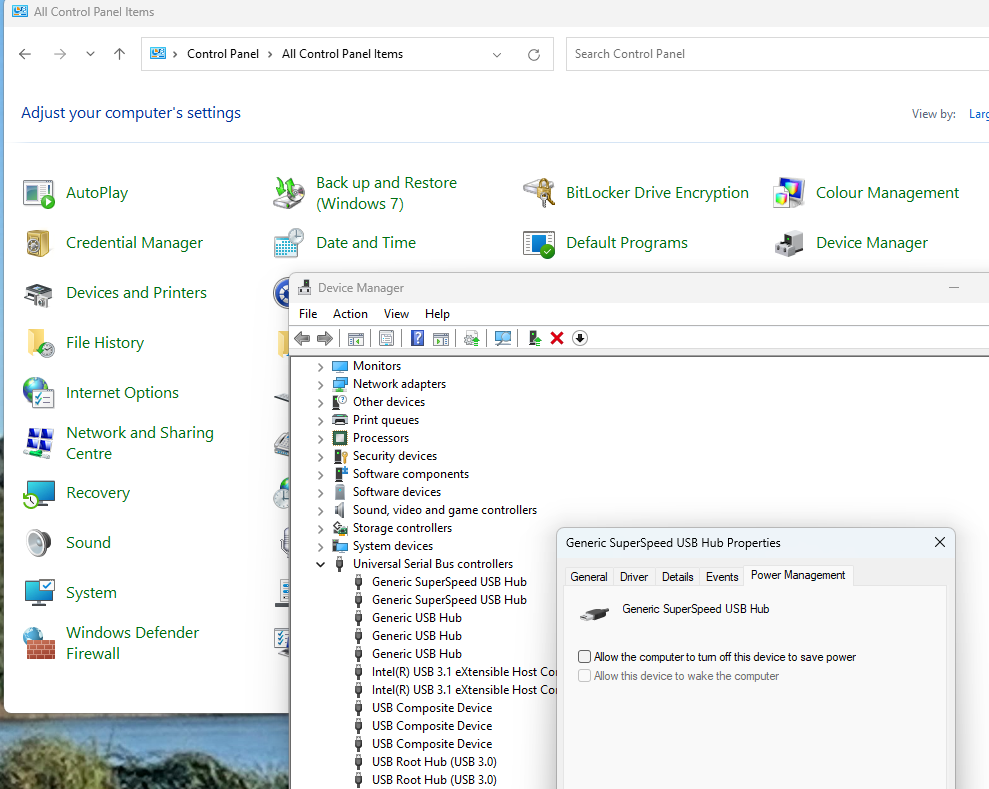Expand the System devices node
The height and width of the screenshot is (789, 989).
(x=320, y=547)
